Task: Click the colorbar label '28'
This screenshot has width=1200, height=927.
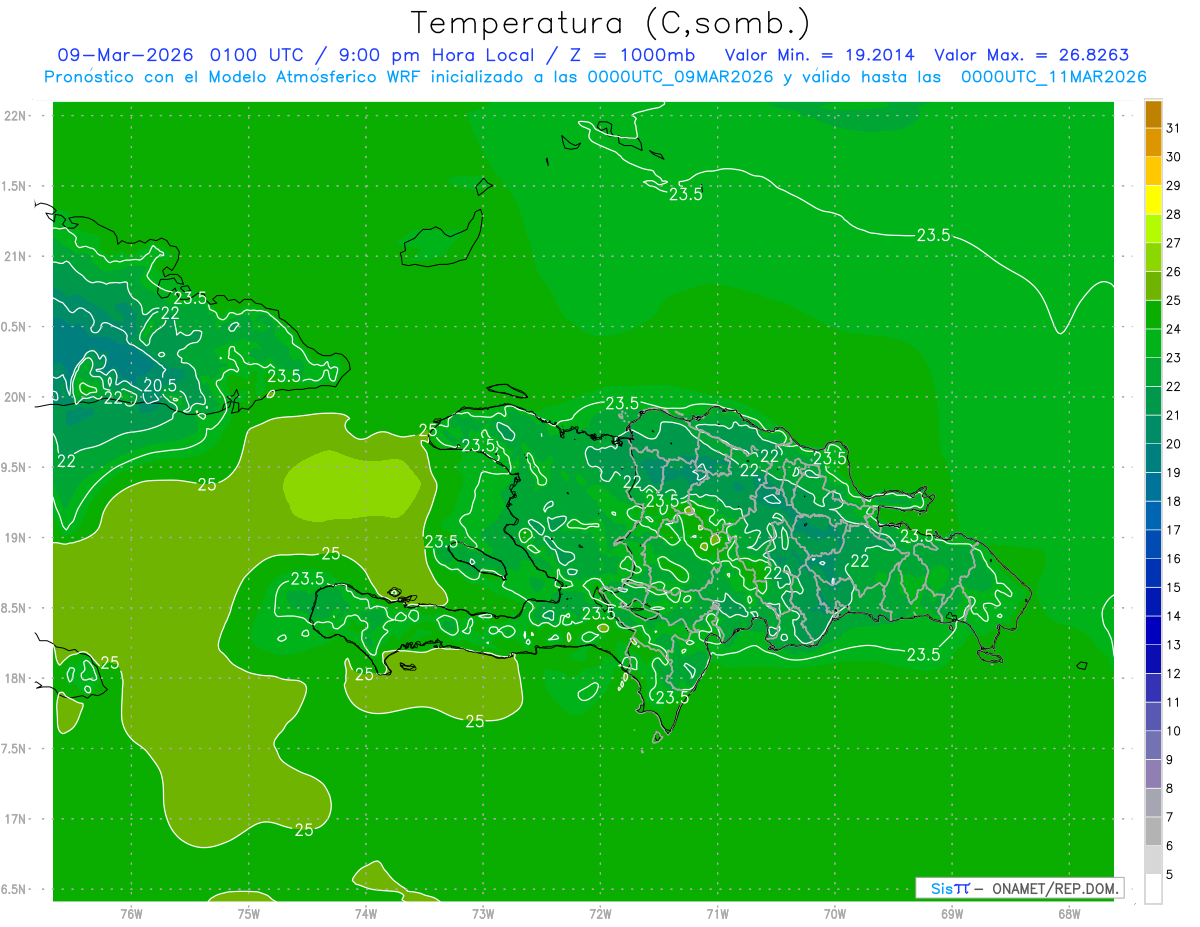Action: tap(1174, 214)
